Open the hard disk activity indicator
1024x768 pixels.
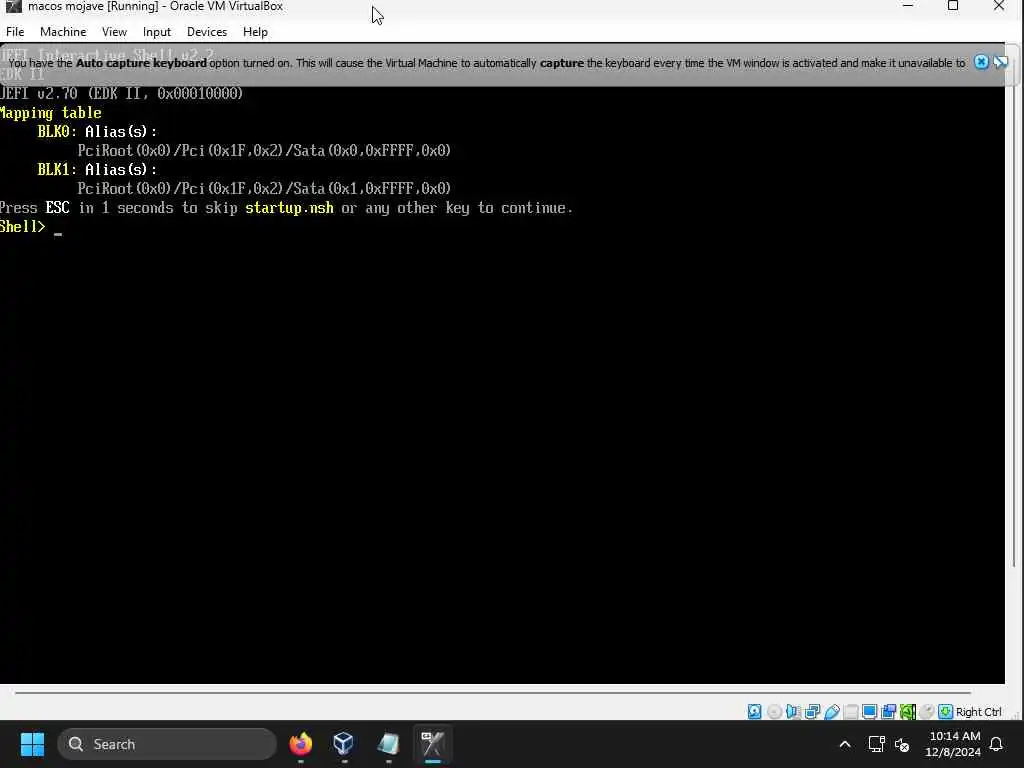(754, 712)
